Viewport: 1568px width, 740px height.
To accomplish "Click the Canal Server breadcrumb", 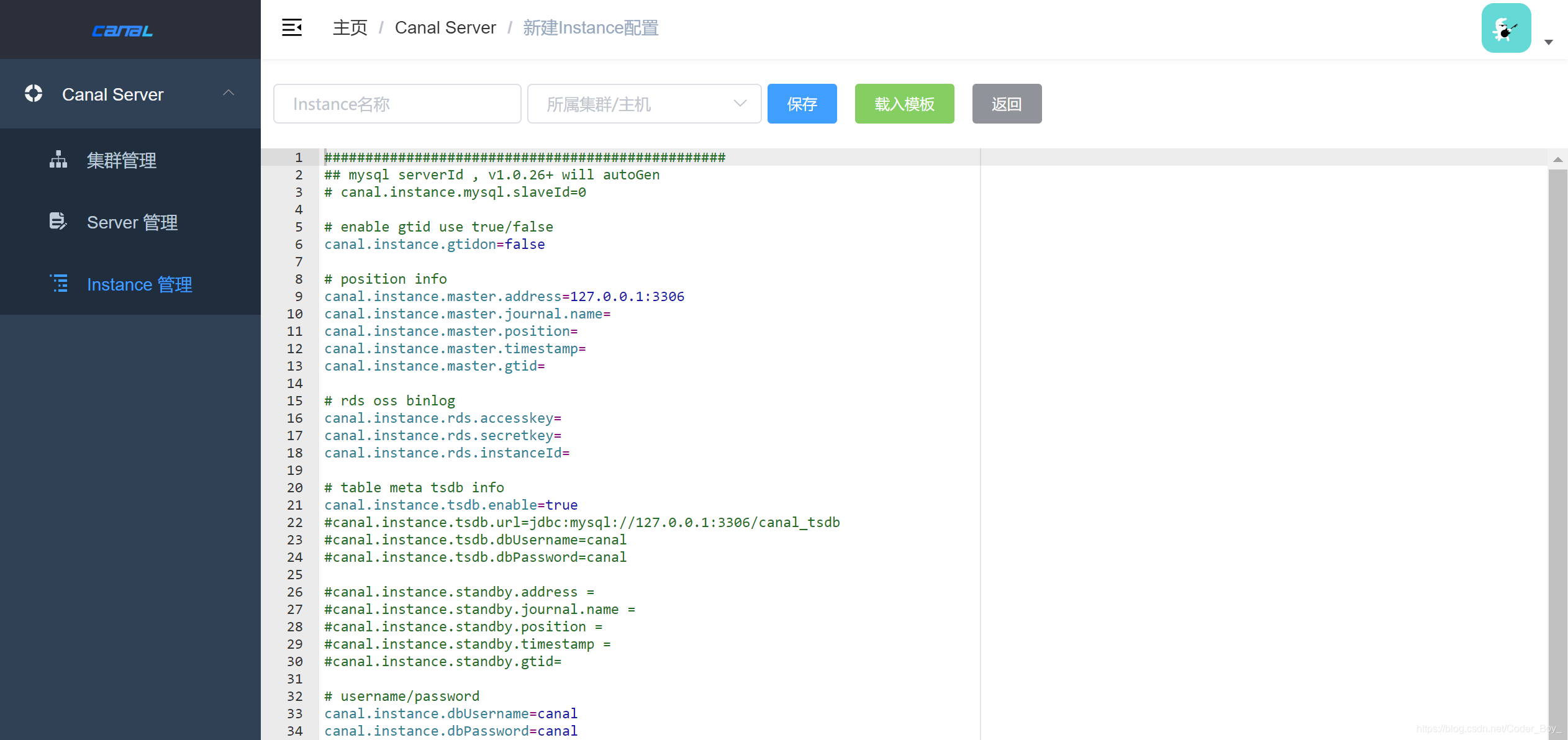I will 445,28.
